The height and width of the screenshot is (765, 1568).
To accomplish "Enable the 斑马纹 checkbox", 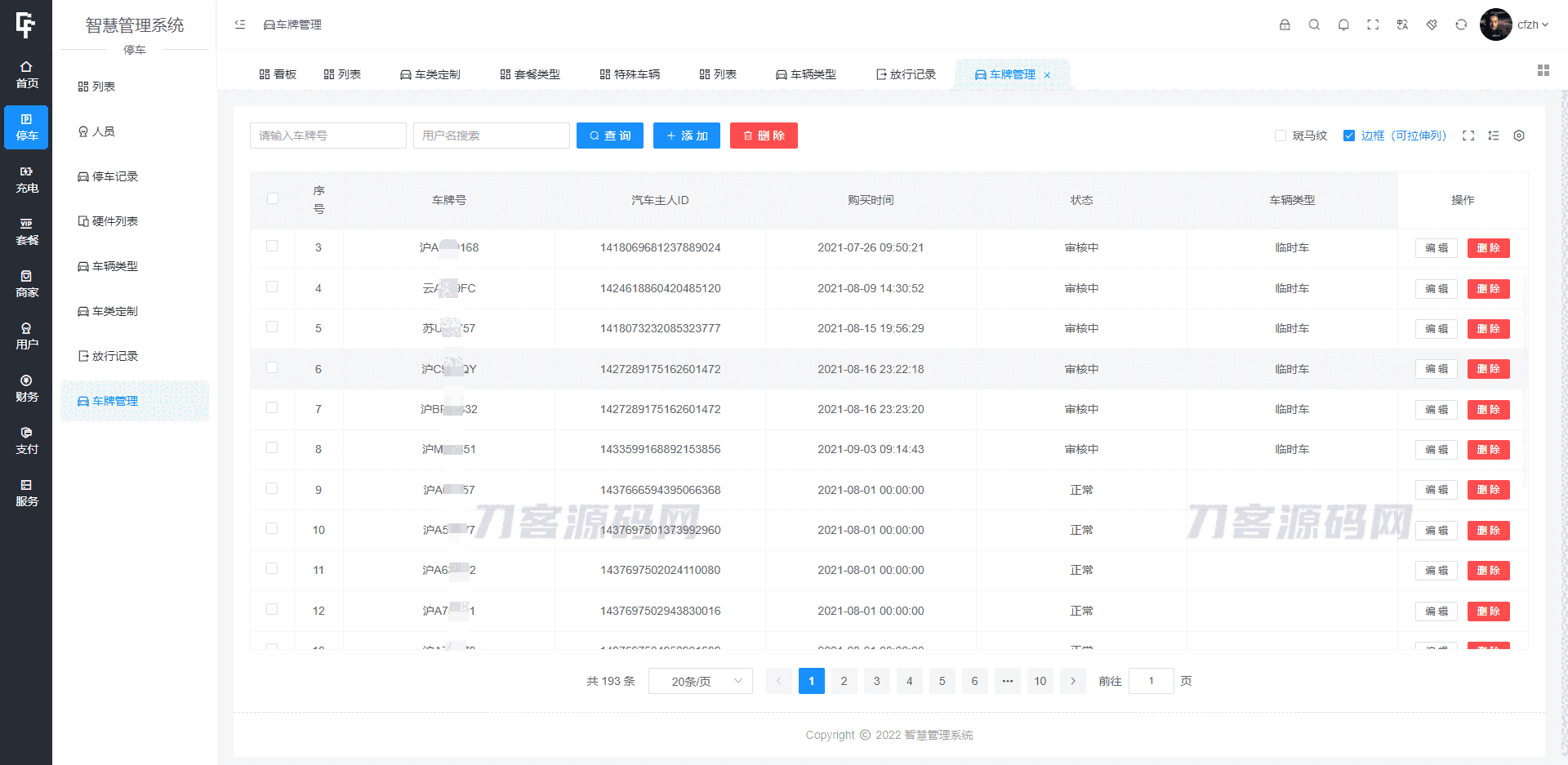I will click(1281, 136).
